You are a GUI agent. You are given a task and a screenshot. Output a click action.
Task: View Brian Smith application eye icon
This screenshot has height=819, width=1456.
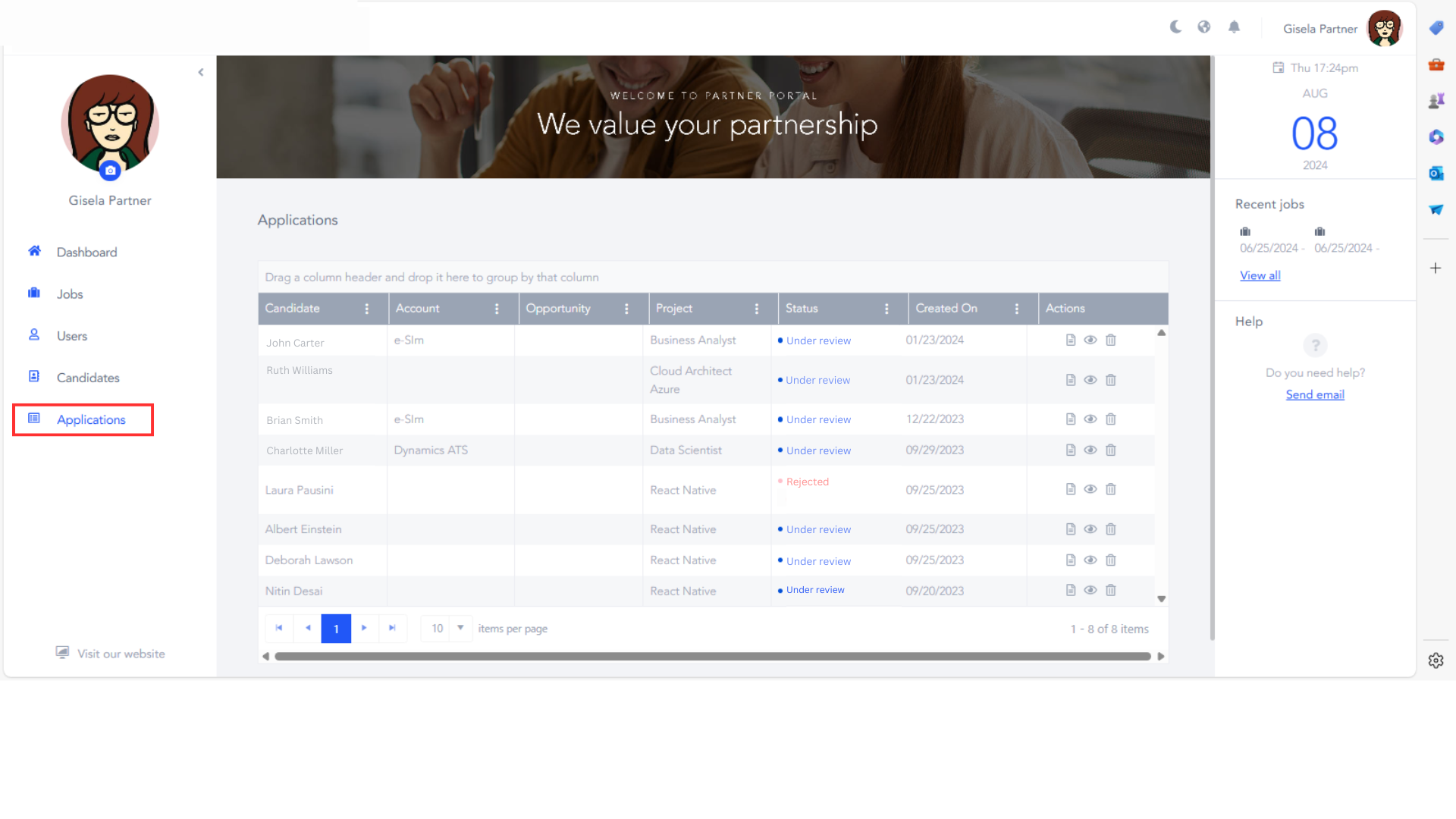point(1090,419)
